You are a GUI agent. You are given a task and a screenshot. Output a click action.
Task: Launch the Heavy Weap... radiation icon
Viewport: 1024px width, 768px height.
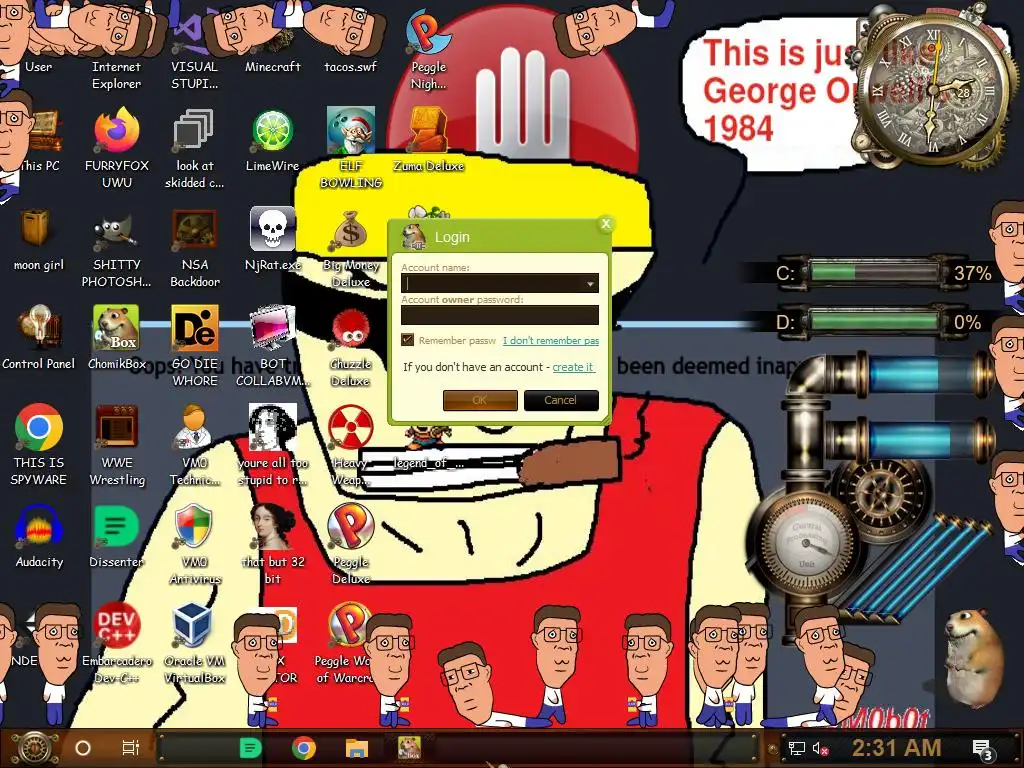click(x=351, y=445)
